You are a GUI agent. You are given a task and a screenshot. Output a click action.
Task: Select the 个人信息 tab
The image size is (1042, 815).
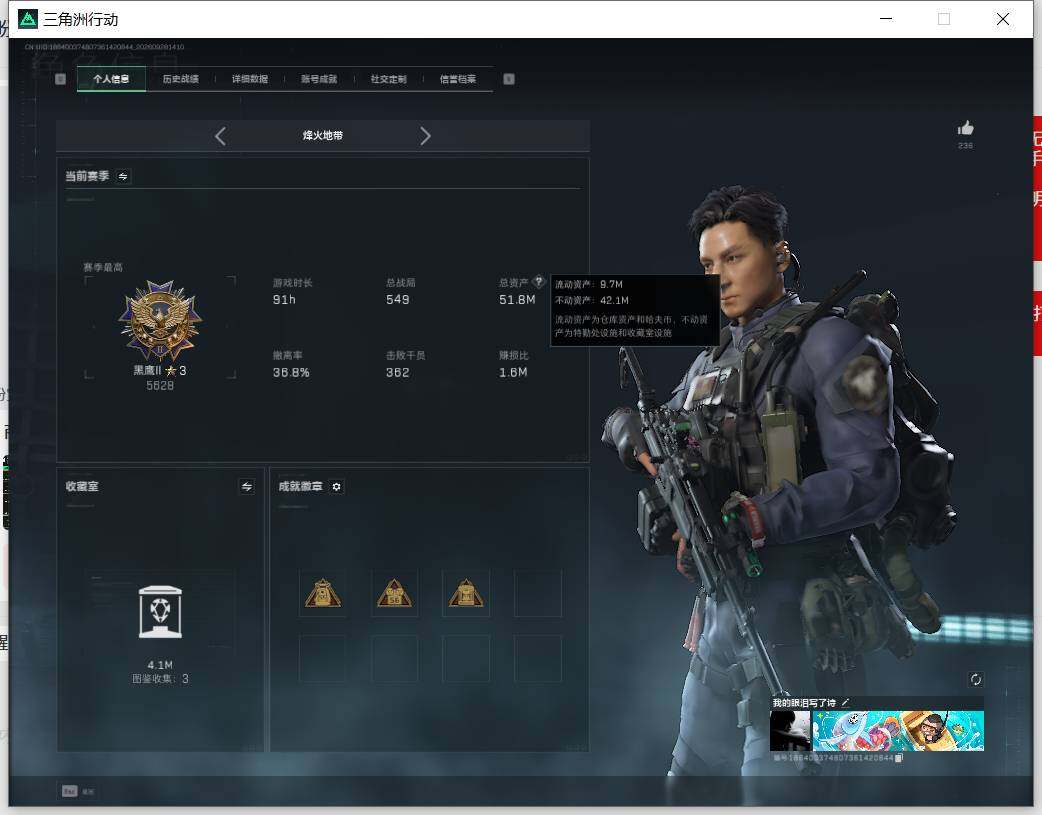click(x=111, y=79)
